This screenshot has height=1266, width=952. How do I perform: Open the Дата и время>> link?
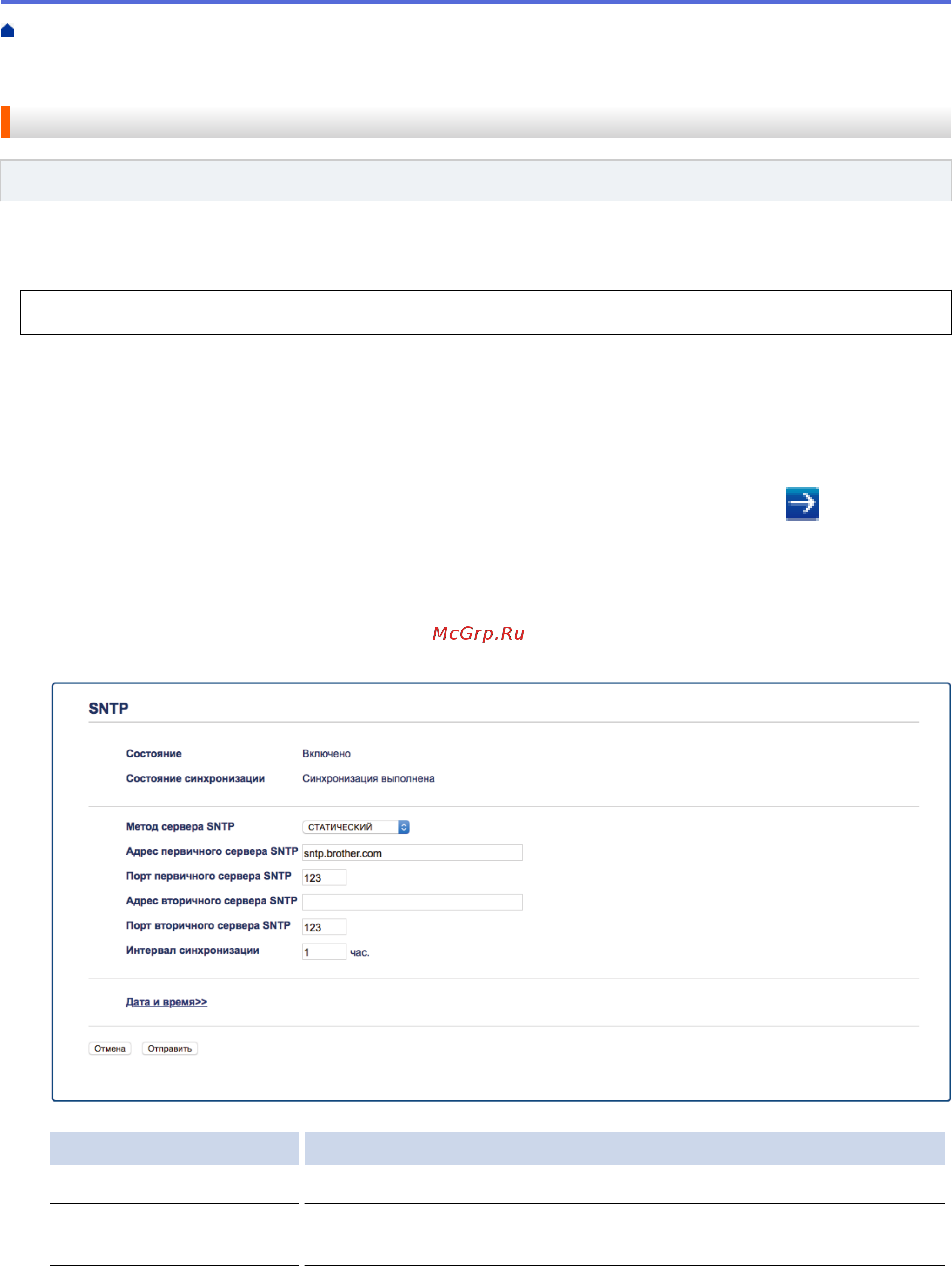[166, 1002]
